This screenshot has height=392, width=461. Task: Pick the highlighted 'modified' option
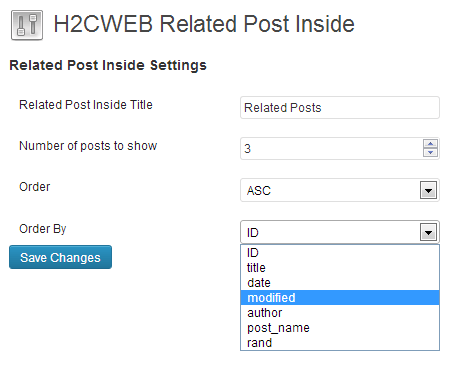pos(340,298)
